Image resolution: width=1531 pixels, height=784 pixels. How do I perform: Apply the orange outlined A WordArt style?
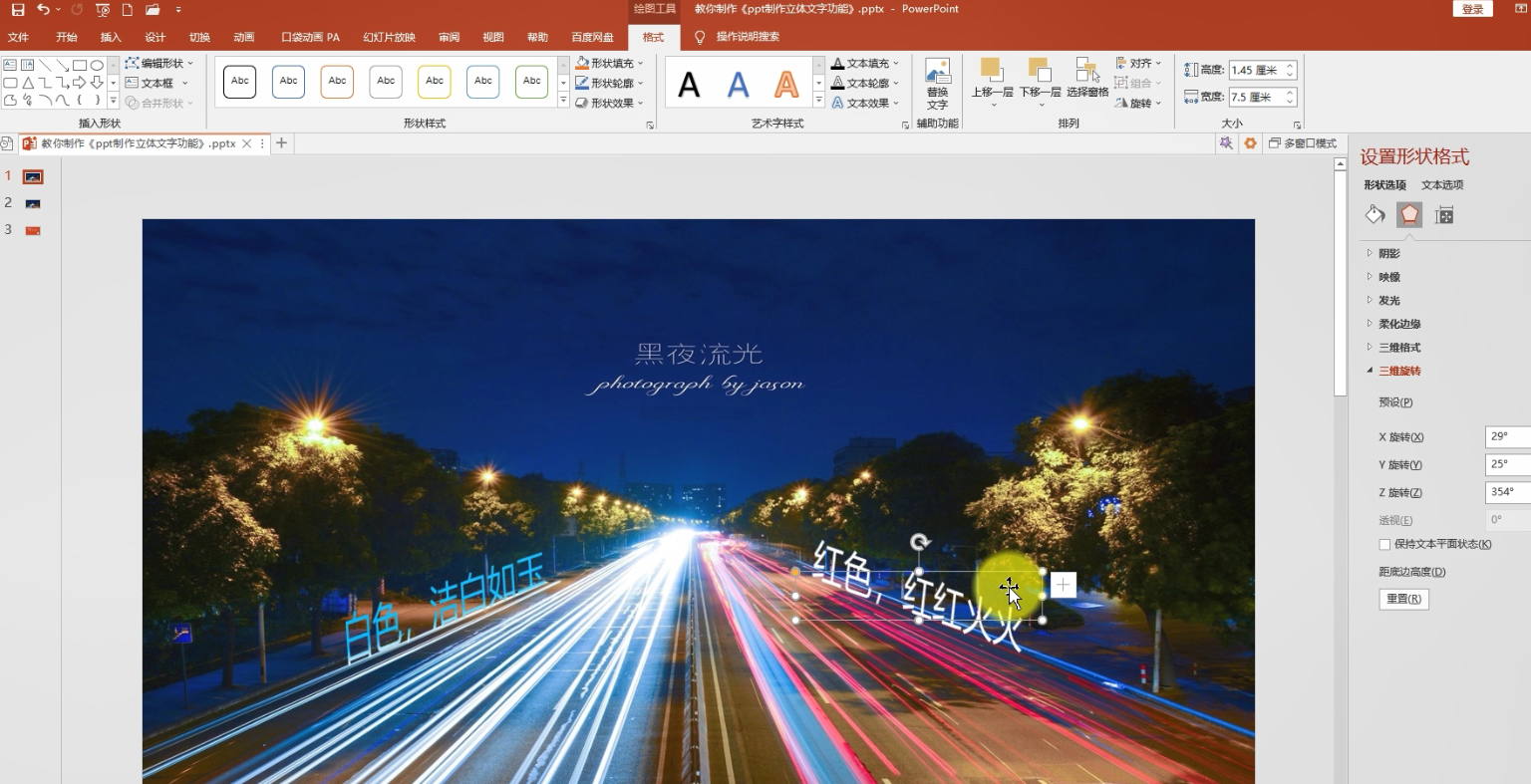[786, 85]
